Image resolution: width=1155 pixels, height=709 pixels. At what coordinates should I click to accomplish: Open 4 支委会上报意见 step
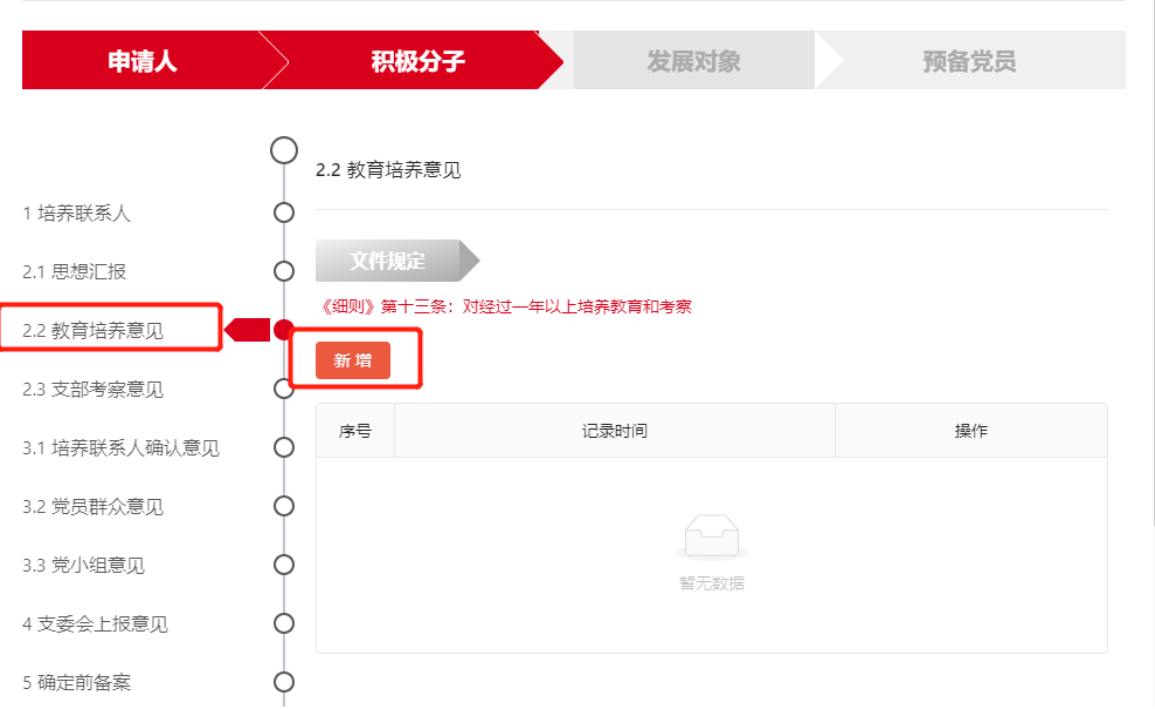pos(96,624)
